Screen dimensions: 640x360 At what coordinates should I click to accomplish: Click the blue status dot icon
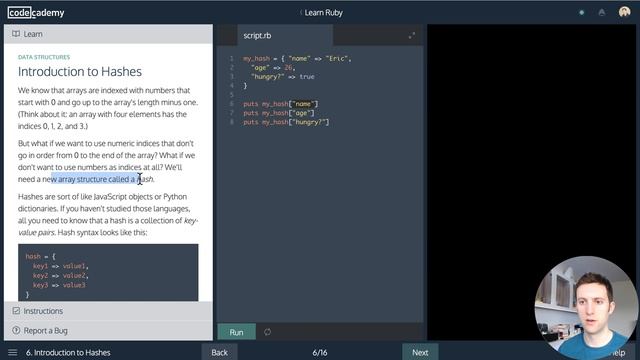click(x=582, y=13)
